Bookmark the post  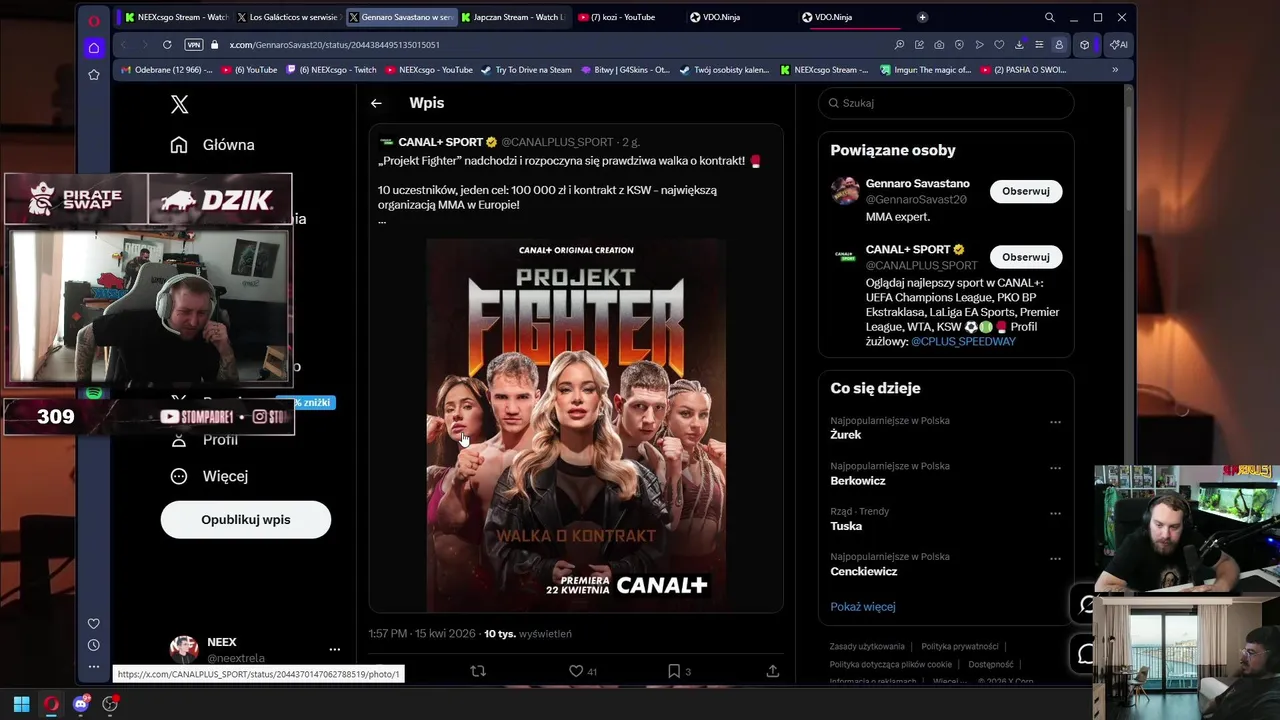tap(674, 671)
